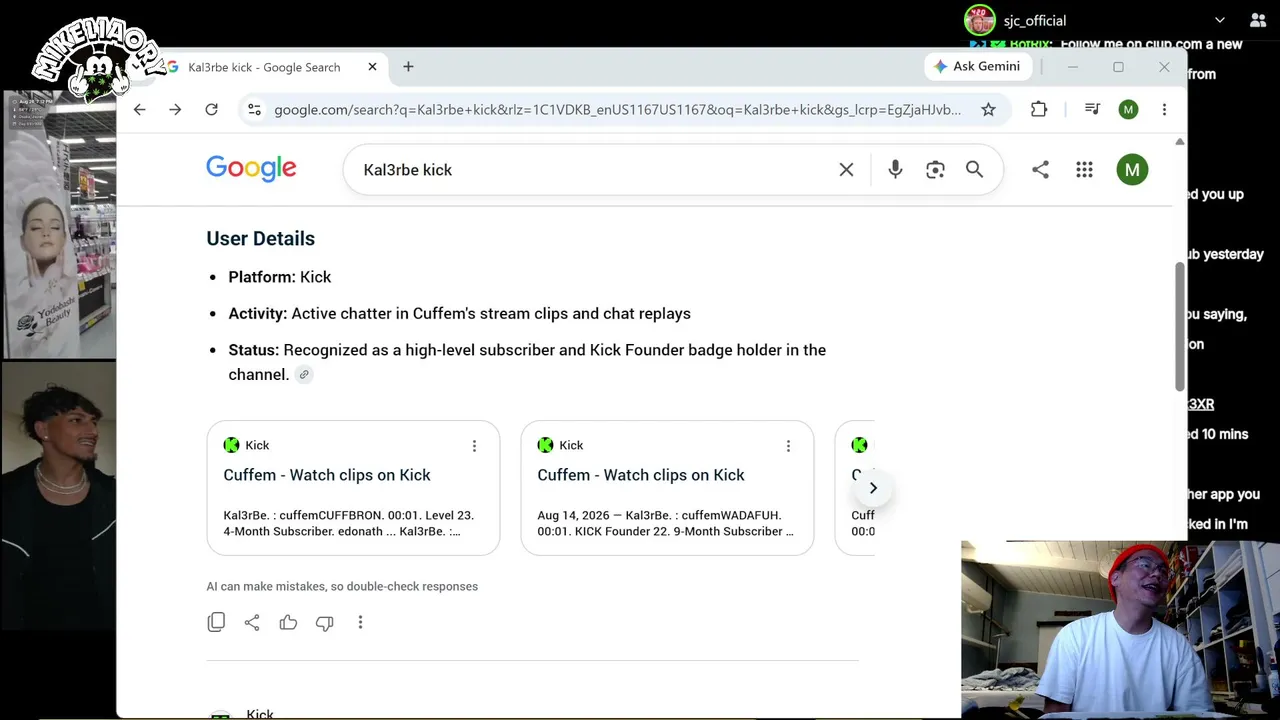The image size is (1280, 720).
Task: Copy the AI overview response
Action: pyautogui.click(x=216, y=622)
